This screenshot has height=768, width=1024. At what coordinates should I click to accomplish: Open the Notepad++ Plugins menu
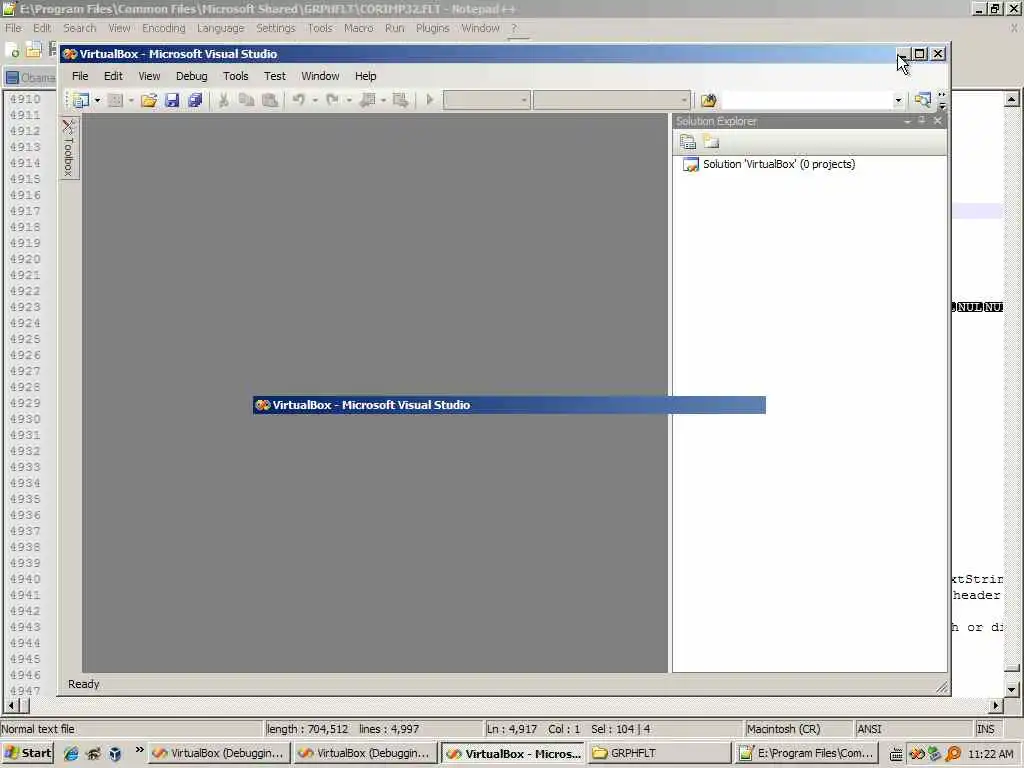(x=432, y=28)
